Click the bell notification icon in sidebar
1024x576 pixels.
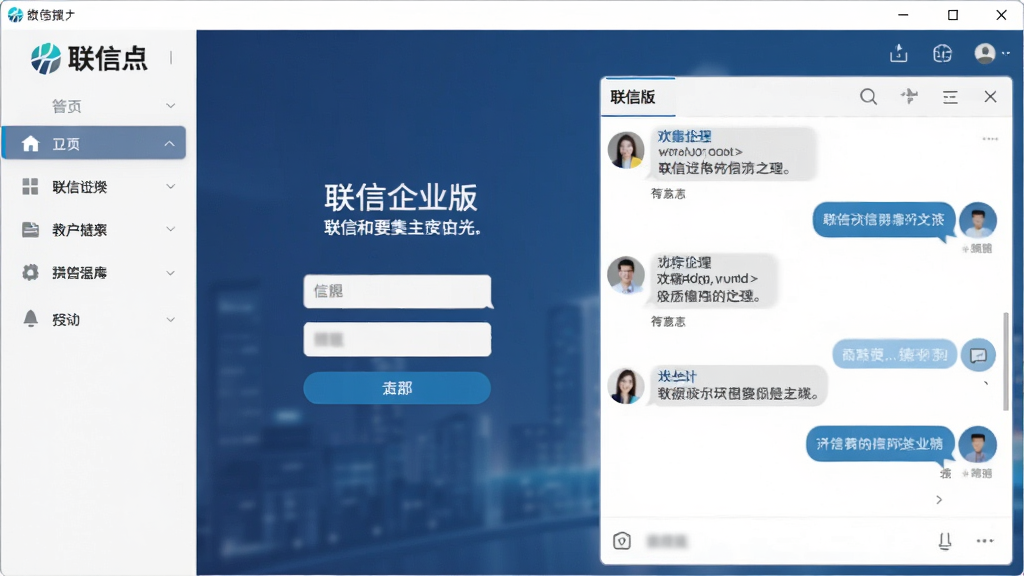[x=30, y=318]
